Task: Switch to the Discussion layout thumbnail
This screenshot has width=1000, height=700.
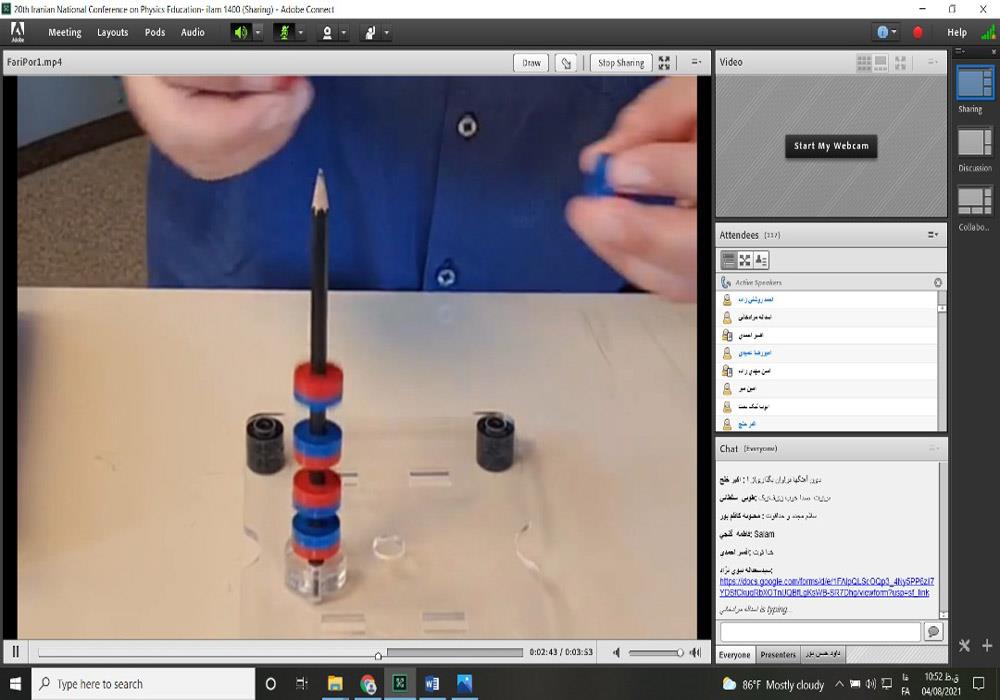Action: [x=974, y=143]
